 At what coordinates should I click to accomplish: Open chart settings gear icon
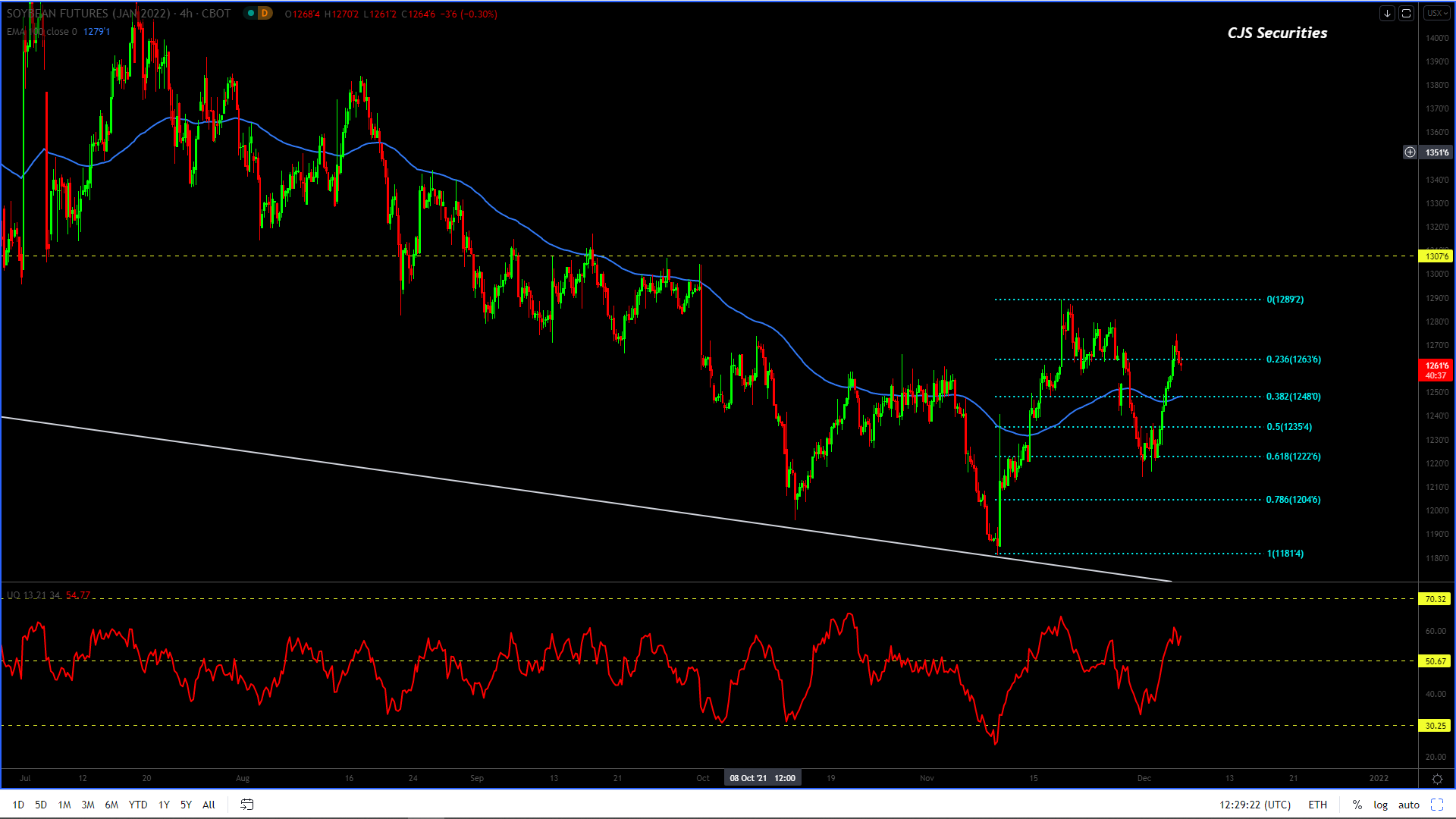[1436, 779]
